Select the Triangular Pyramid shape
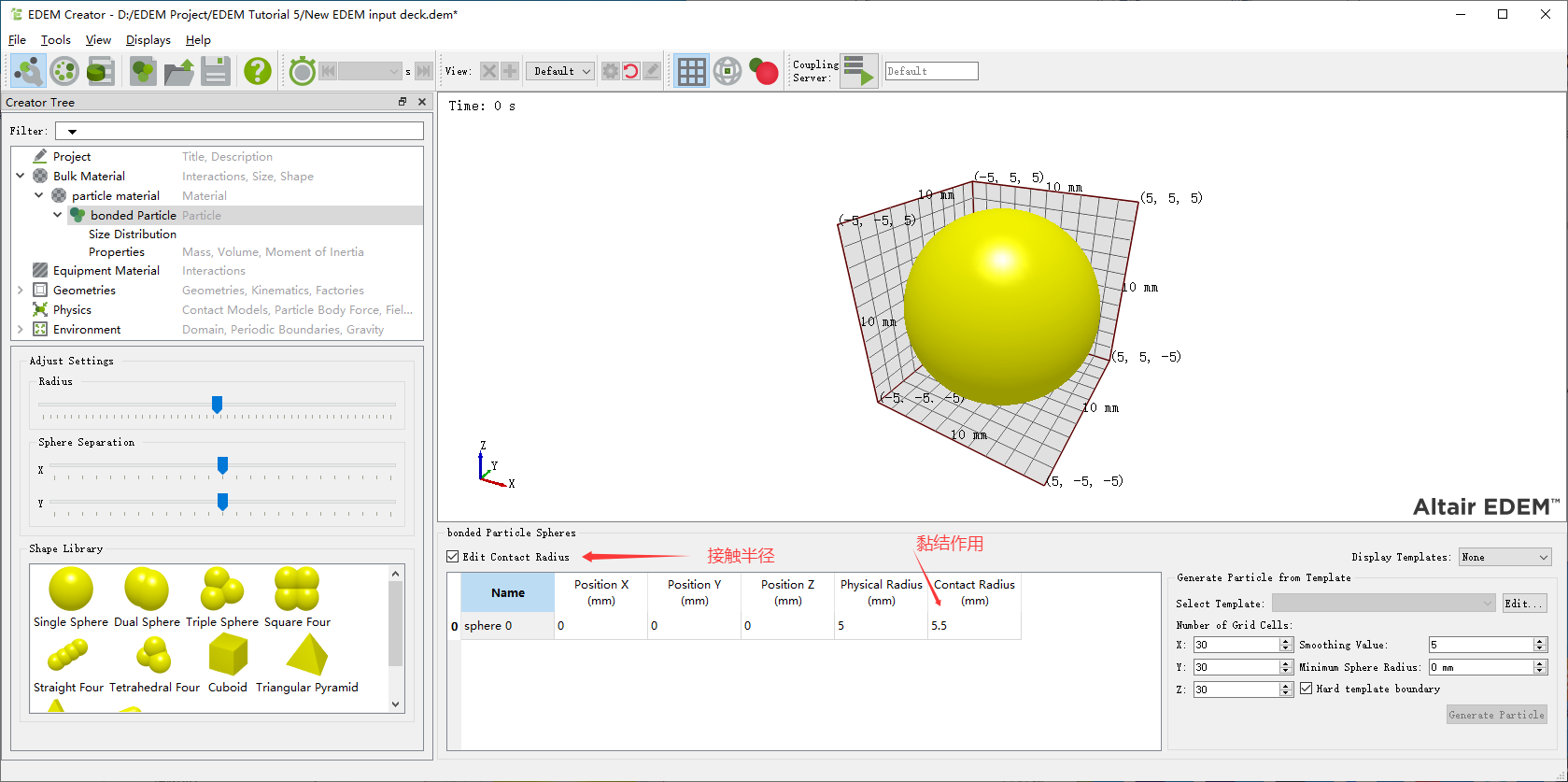 pyautogui.click(x=307, y=664)
